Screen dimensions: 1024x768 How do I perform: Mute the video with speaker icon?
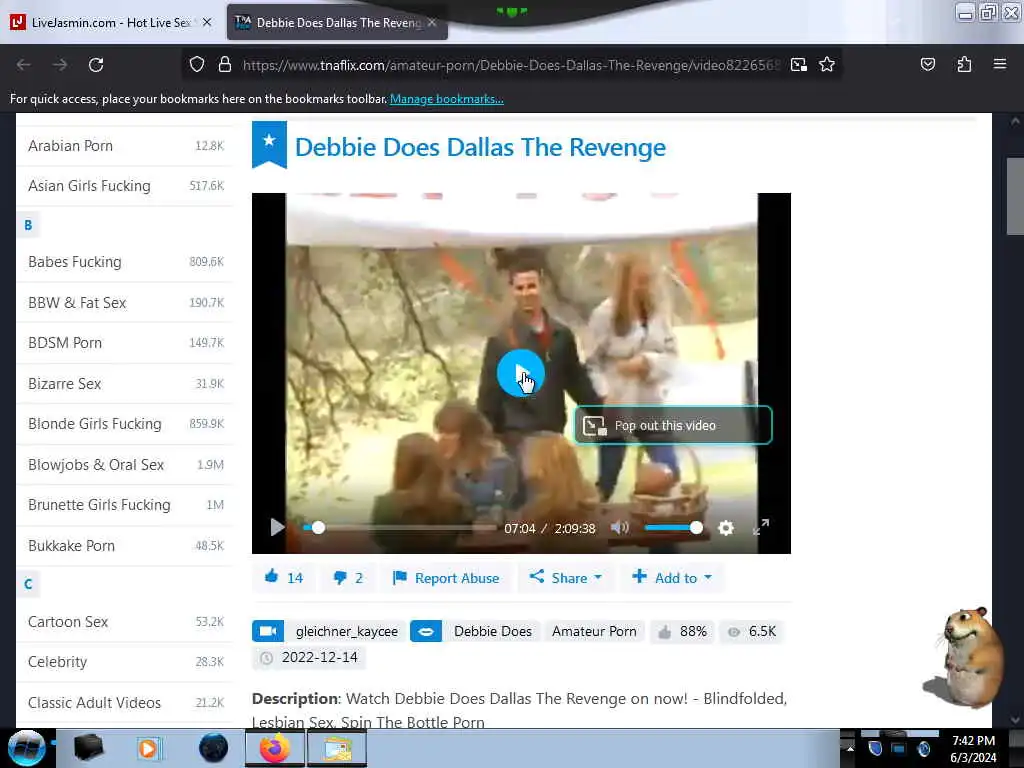619,528
